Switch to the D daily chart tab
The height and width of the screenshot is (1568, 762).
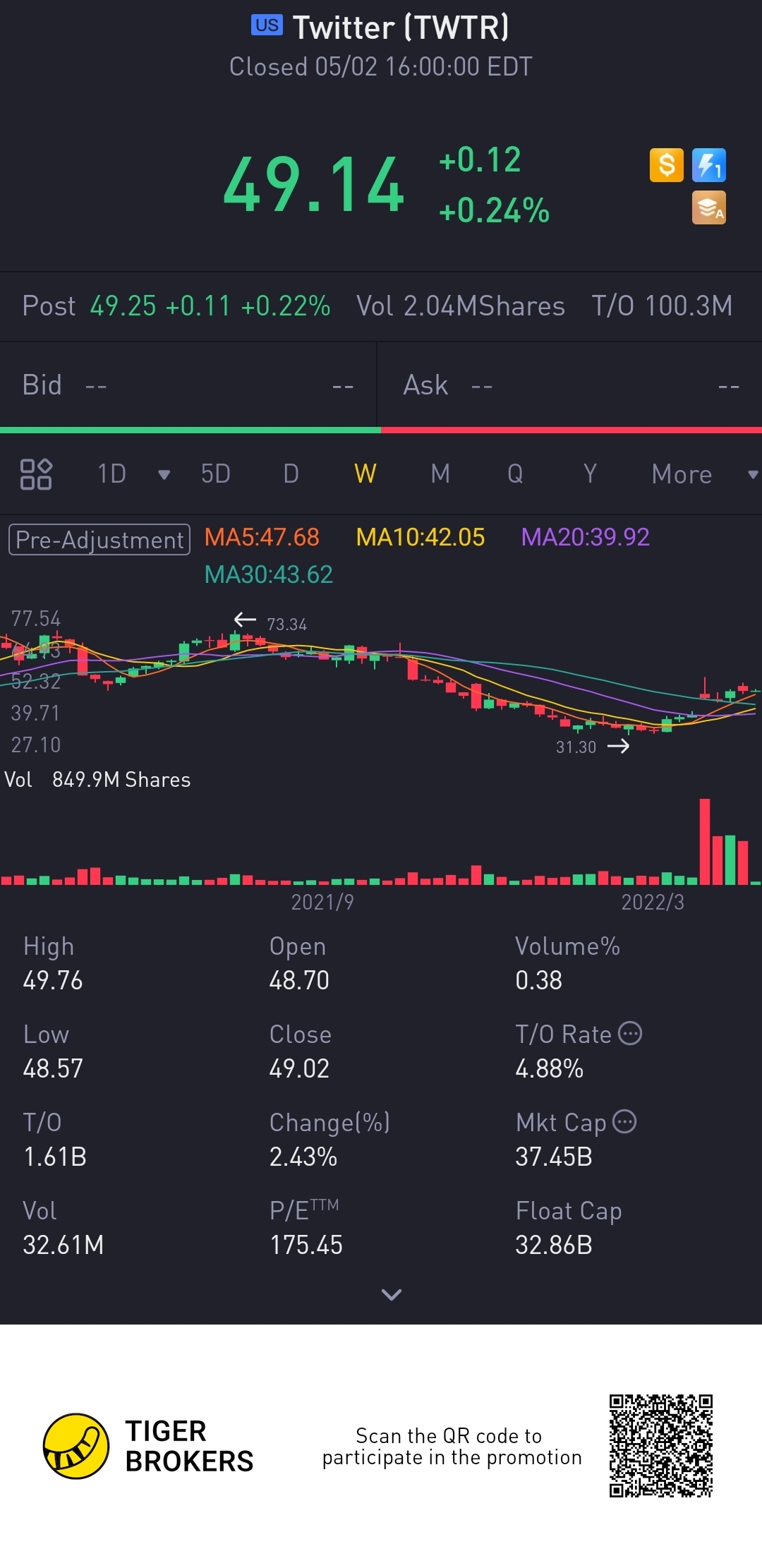click(291, 474)
